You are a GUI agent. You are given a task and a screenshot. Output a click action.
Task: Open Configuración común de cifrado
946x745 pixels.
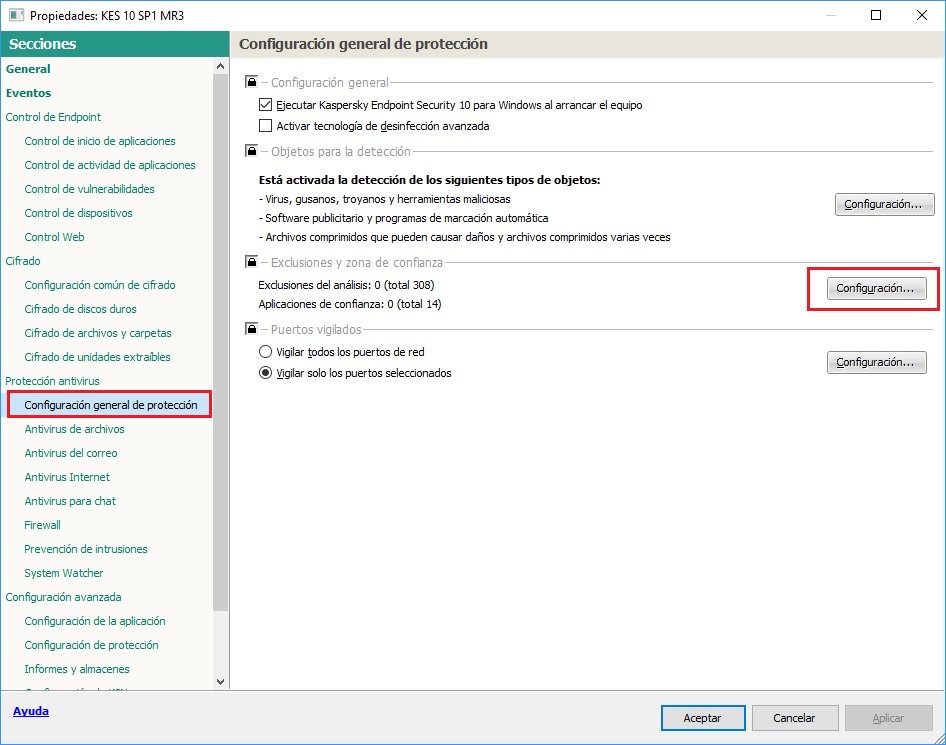[x=100, y=285]
